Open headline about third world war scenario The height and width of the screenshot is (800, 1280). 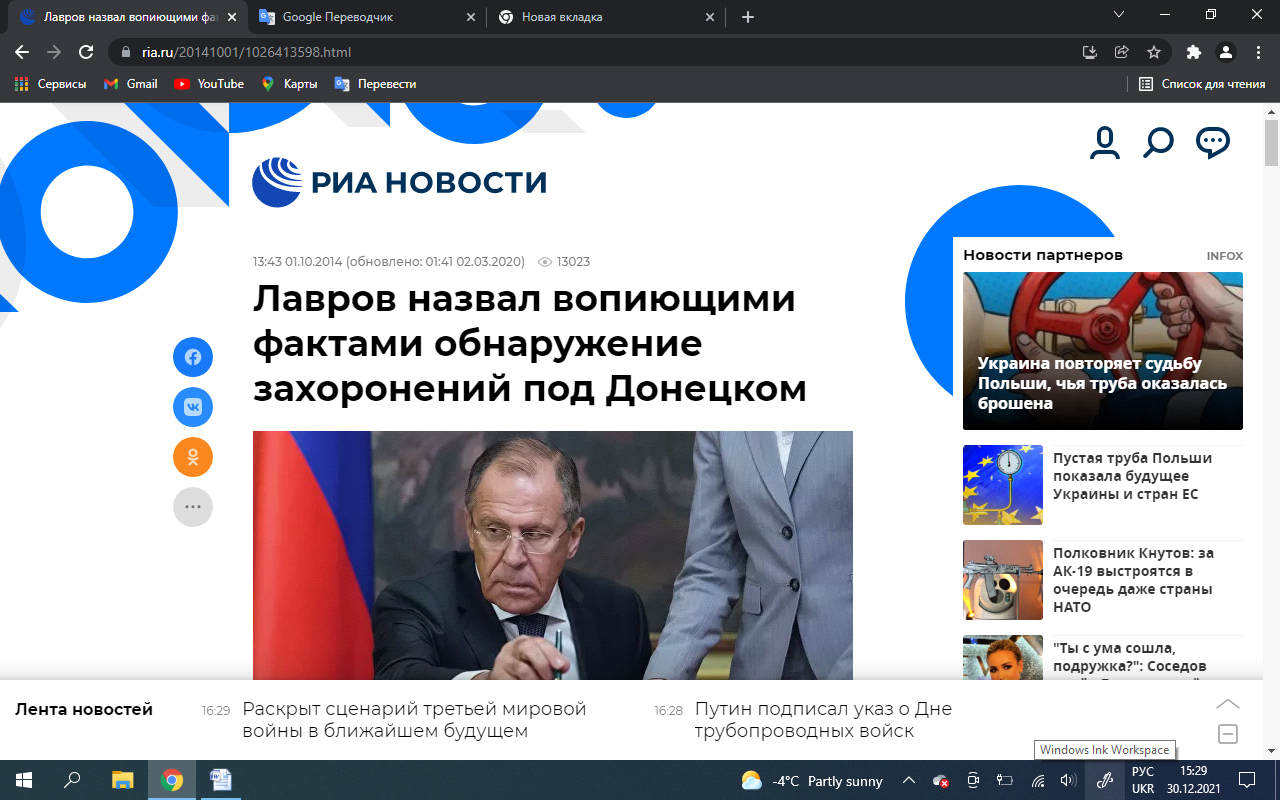tap(414, 720)
